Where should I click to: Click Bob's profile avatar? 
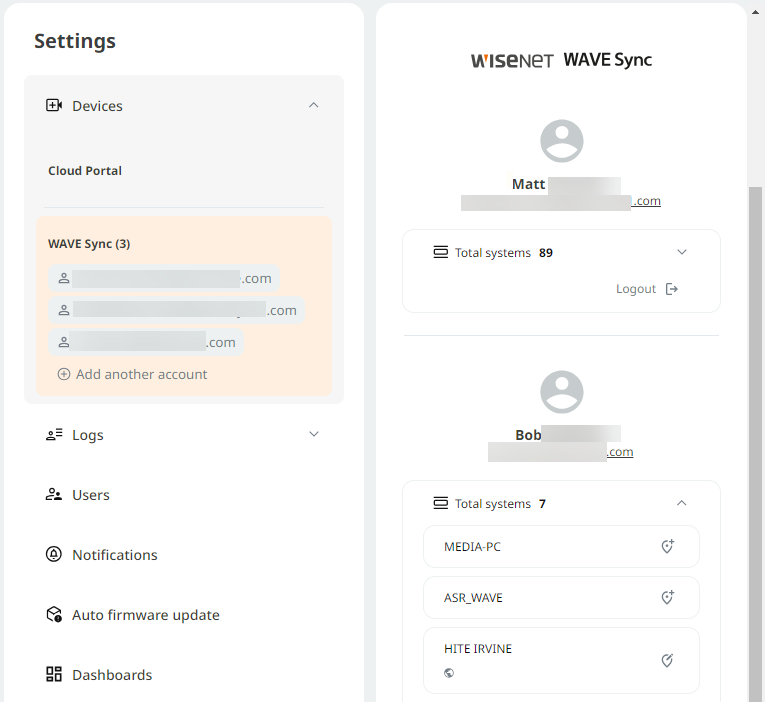[562, 392]
